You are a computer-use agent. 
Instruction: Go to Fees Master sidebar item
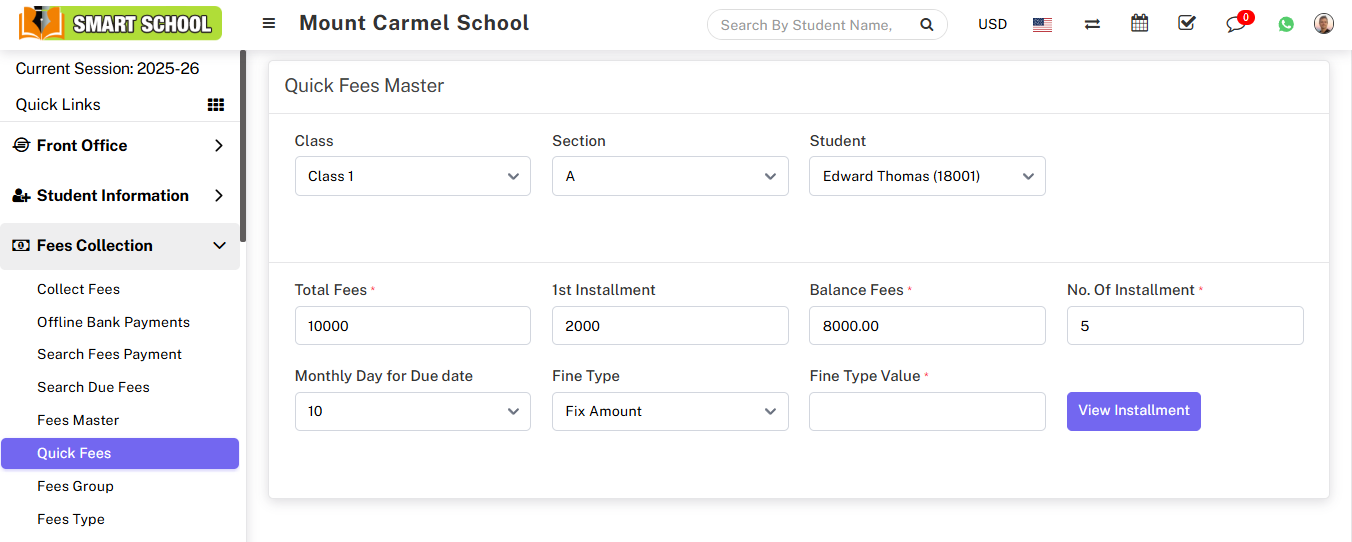coord(78,420)
